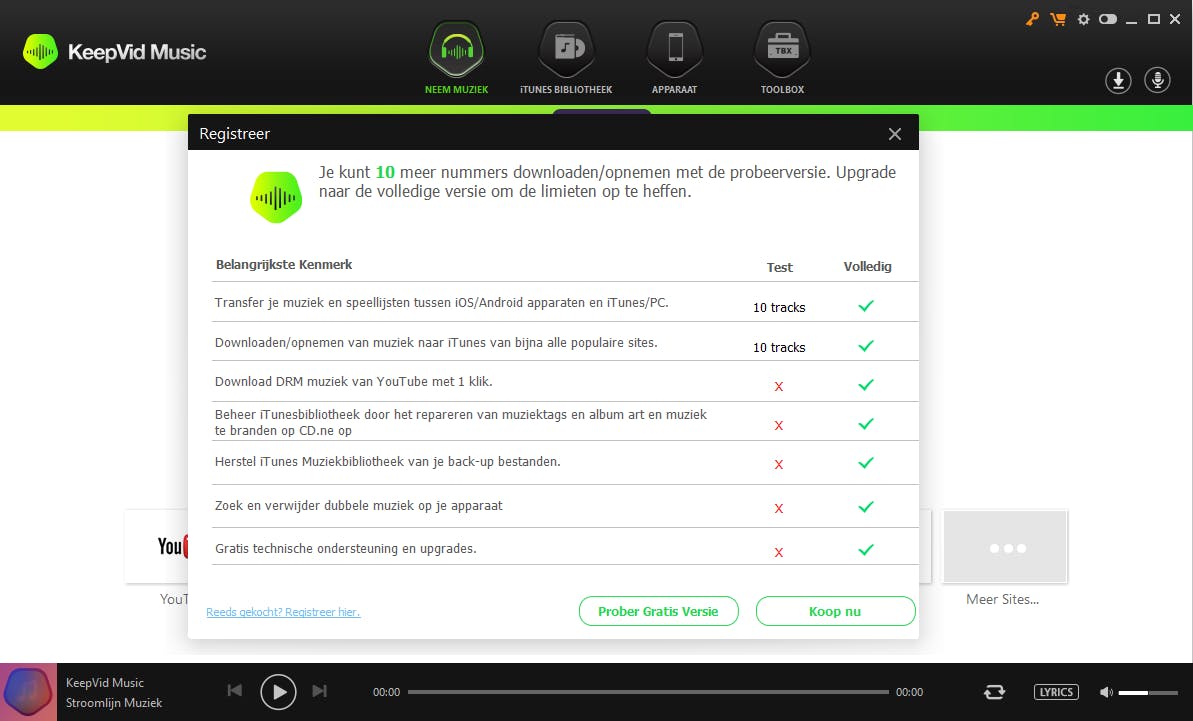The width and height of the screenshot is (1193, 721).
Task: Close the Registreer dialog
Action: point(895,134)
